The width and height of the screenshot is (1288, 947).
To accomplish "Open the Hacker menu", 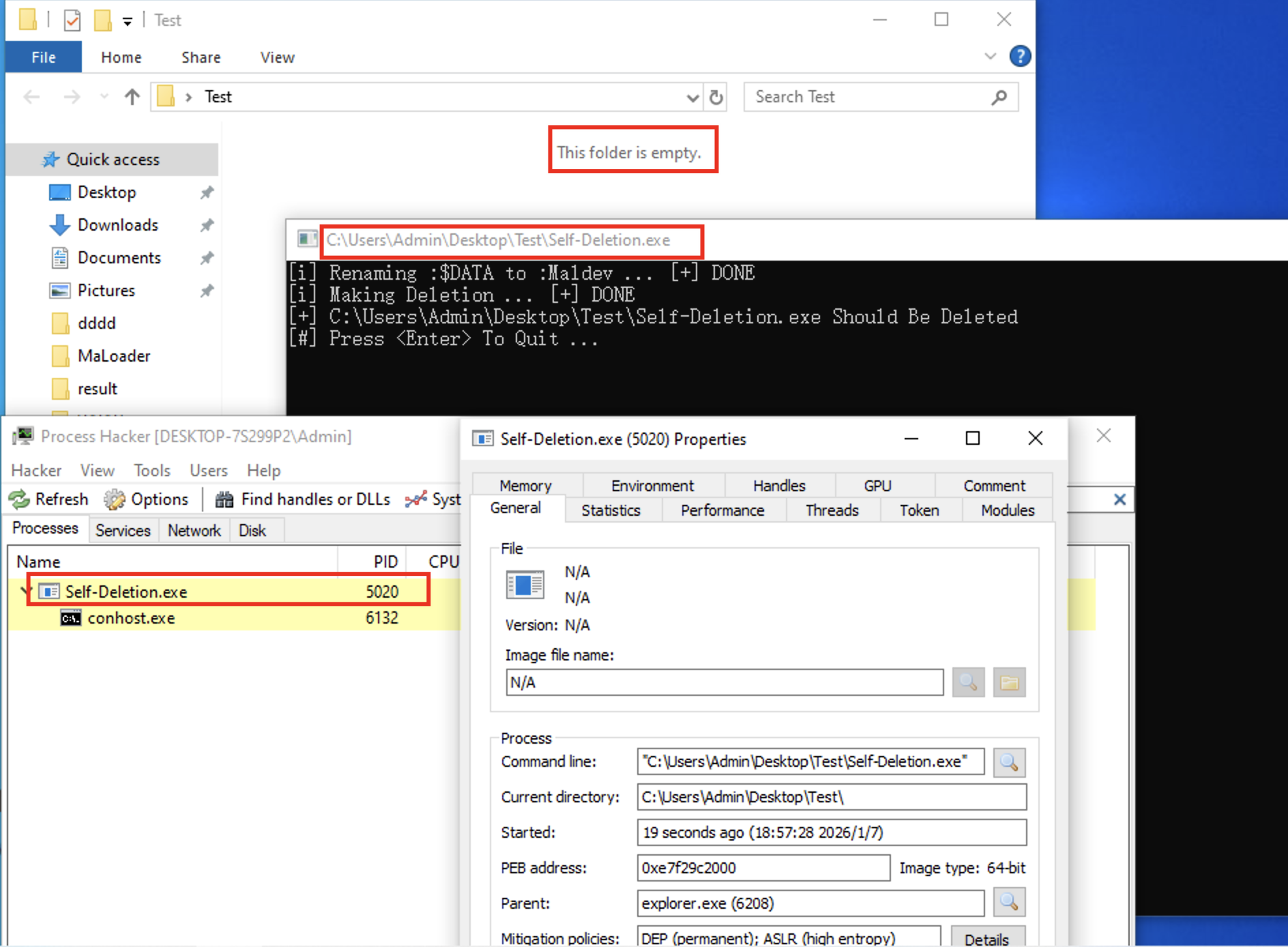I will click(36, 471).
